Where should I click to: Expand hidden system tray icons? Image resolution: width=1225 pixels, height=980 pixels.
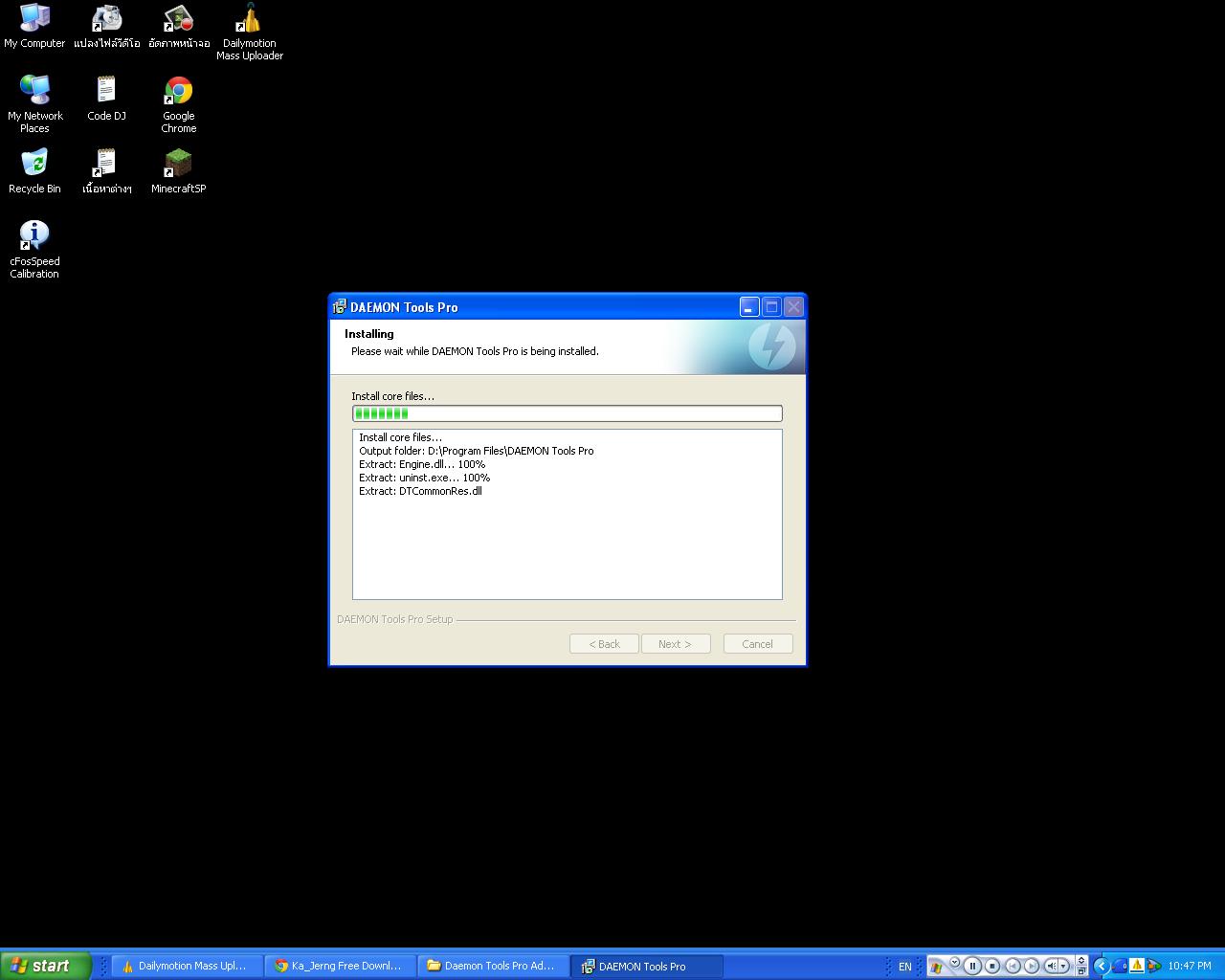[x=1101, y=966]
